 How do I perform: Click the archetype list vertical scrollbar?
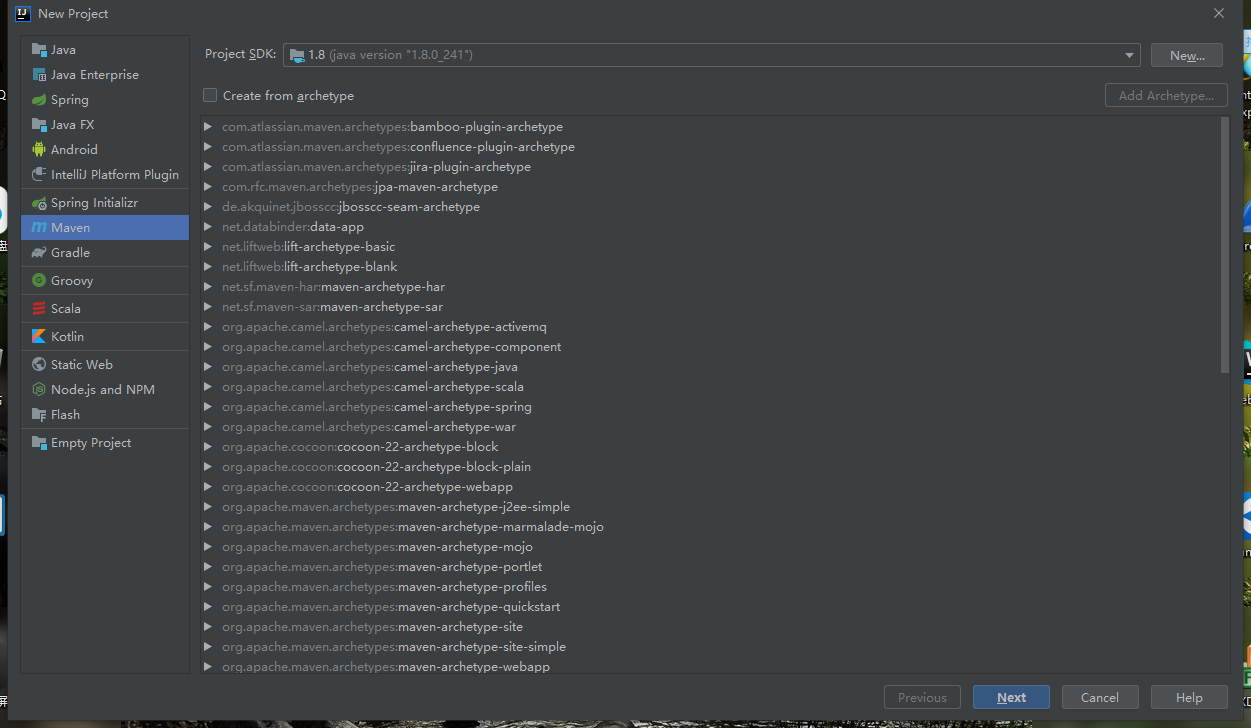pyautogui.click(x=1225, y=245)
